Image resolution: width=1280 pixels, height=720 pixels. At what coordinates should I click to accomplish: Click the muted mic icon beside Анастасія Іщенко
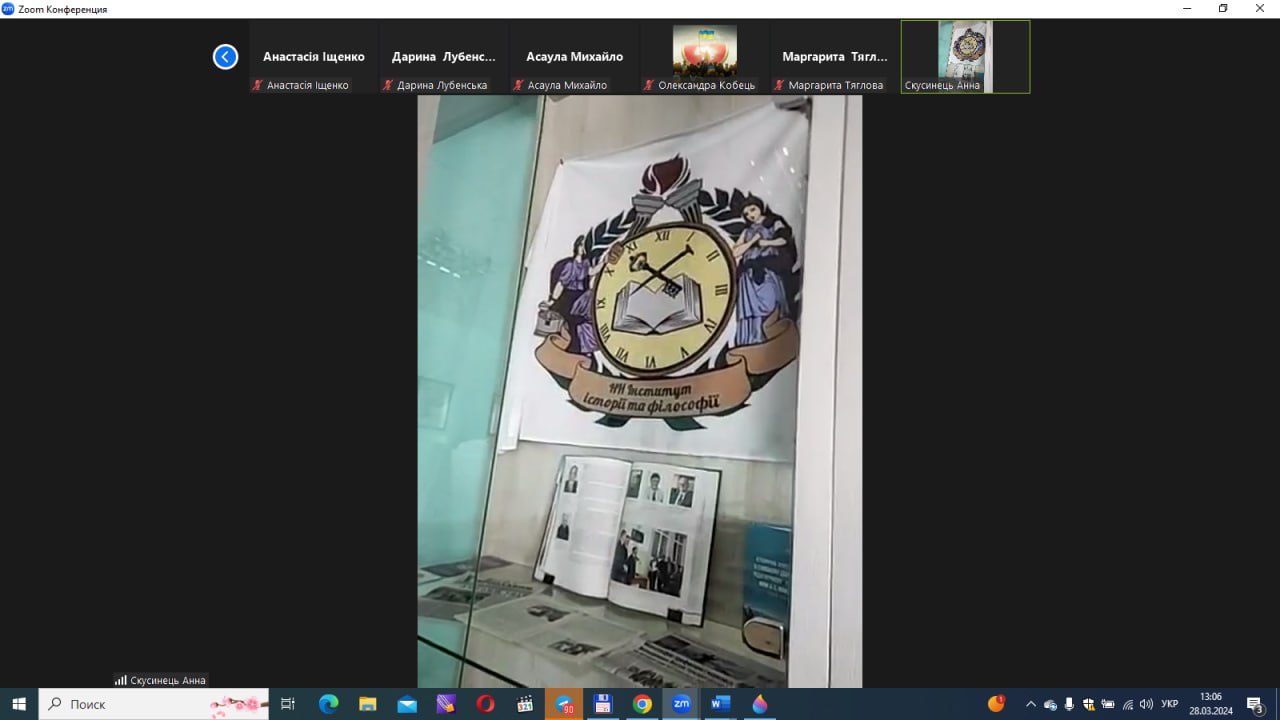[x=257, y=85]
